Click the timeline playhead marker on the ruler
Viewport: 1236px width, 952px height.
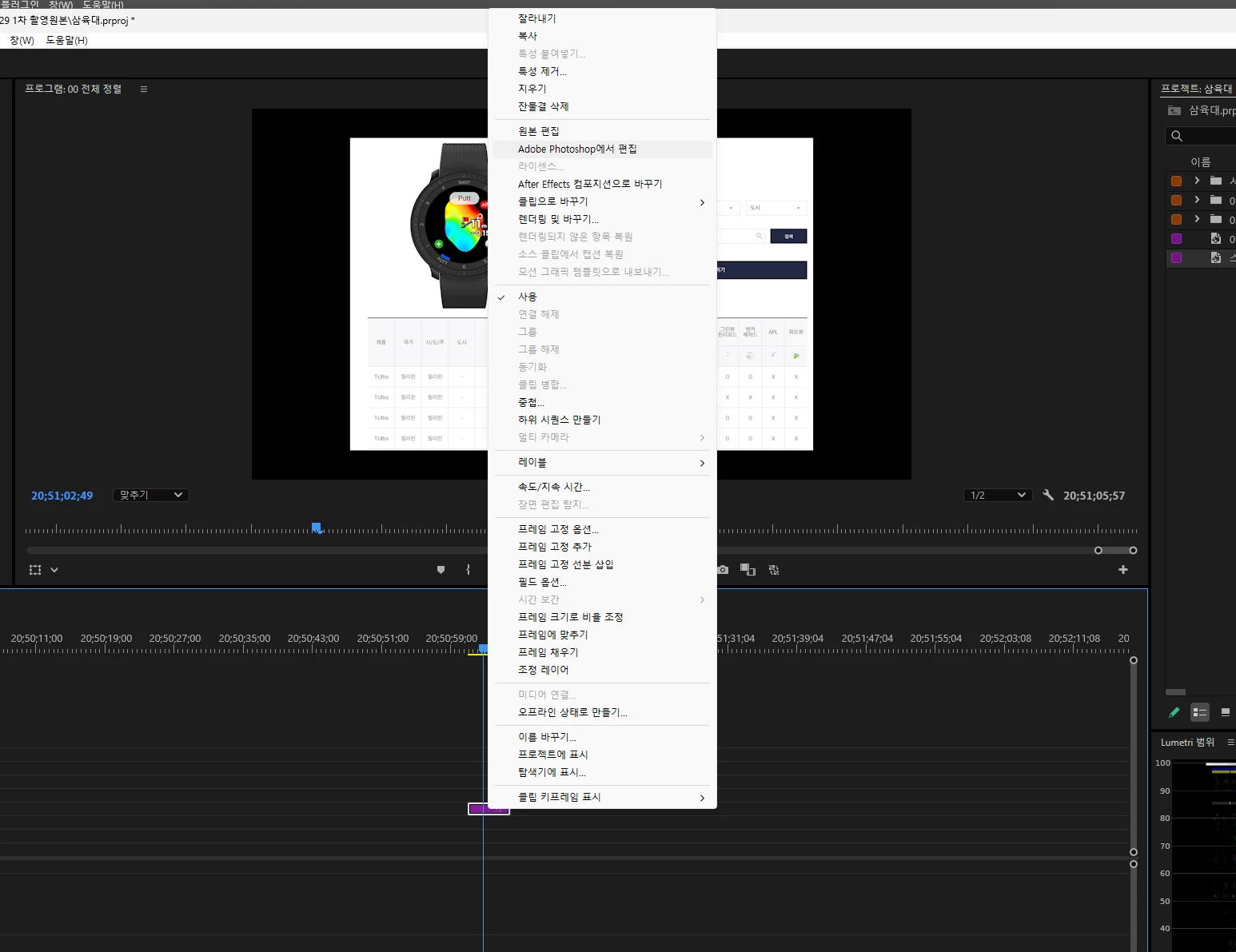[x=483, y=648]
